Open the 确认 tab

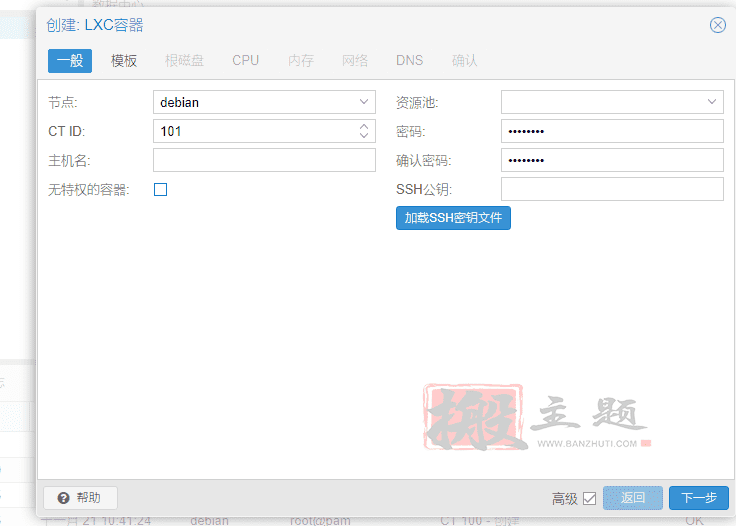click(x=464, y=61)
